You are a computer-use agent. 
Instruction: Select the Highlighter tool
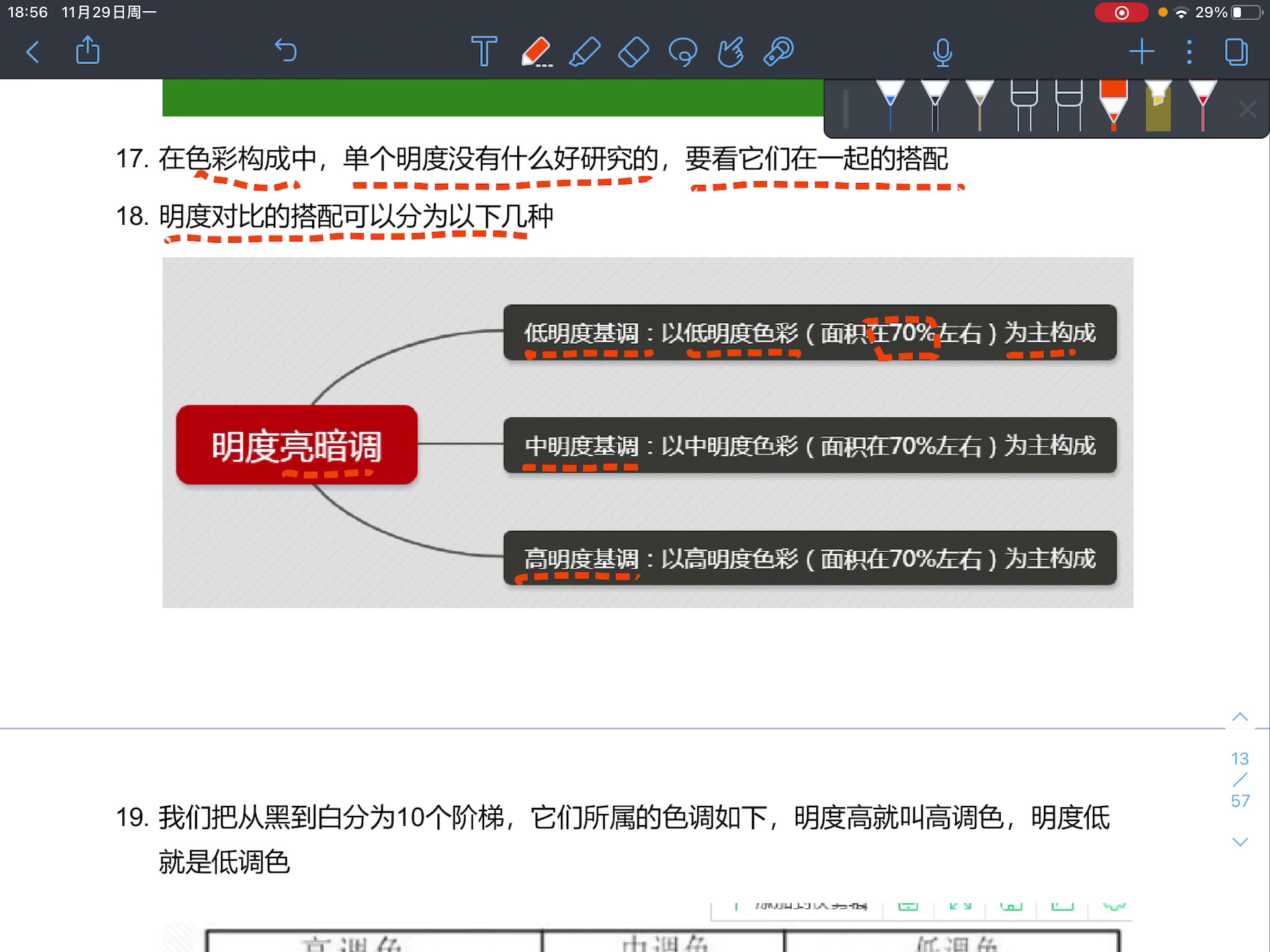tap(585, 52)
